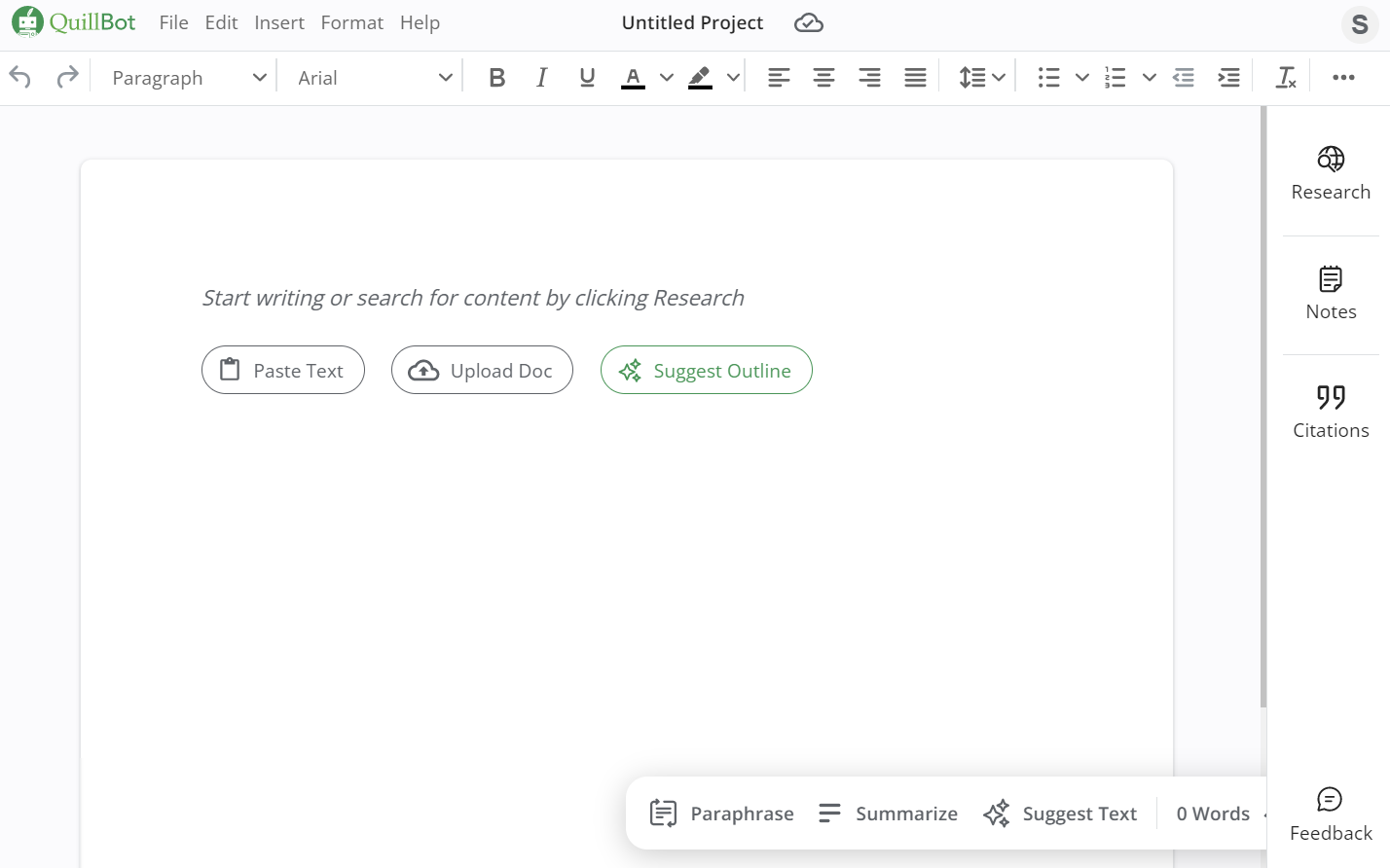The width and height of the screenshot is (1390, 868).
Task: Click the Suggest Outline button
Action: click(707, 370)
